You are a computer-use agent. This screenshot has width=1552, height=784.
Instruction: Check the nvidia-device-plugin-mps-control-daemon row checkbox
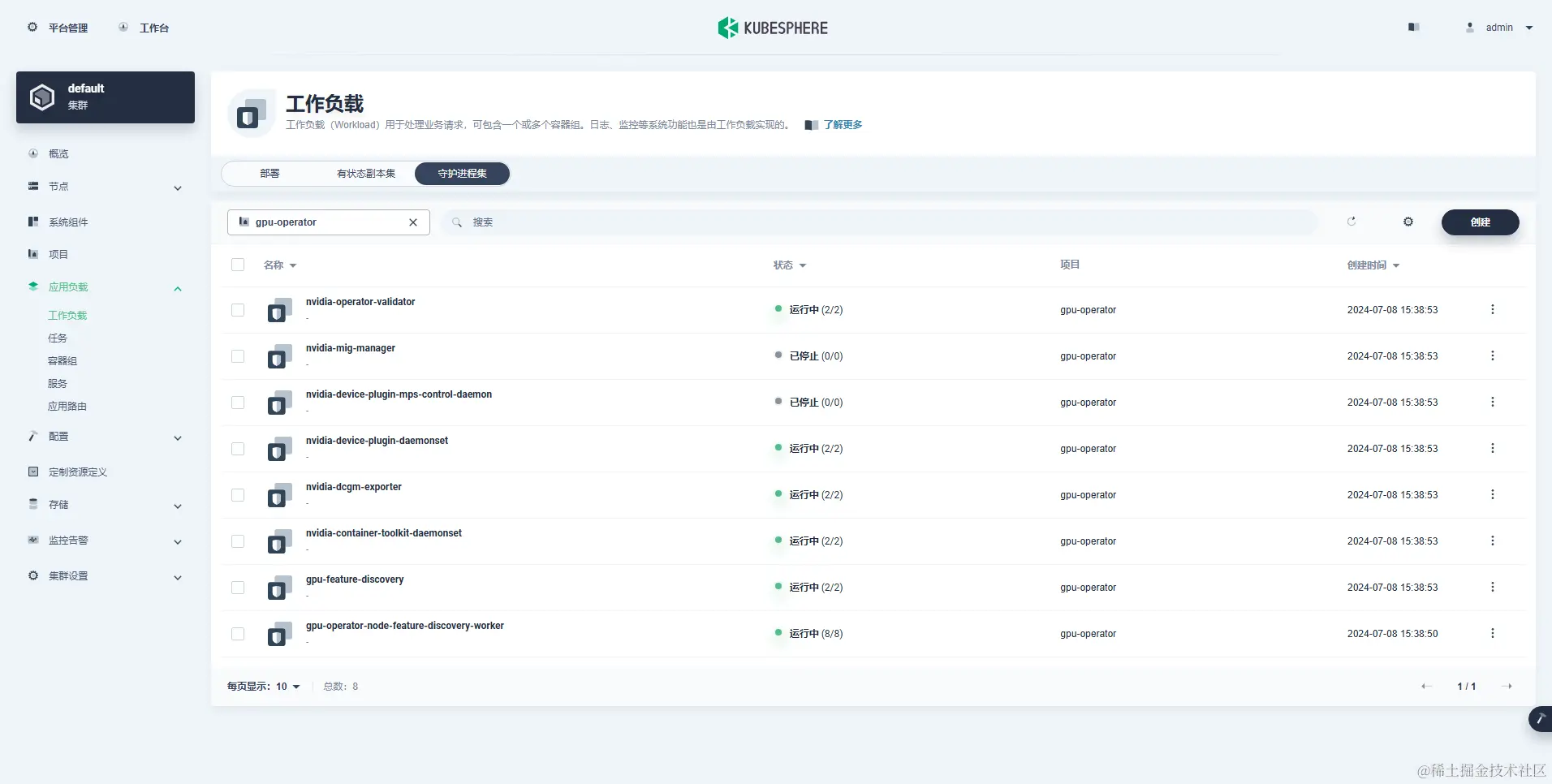(x=238, y=403)
